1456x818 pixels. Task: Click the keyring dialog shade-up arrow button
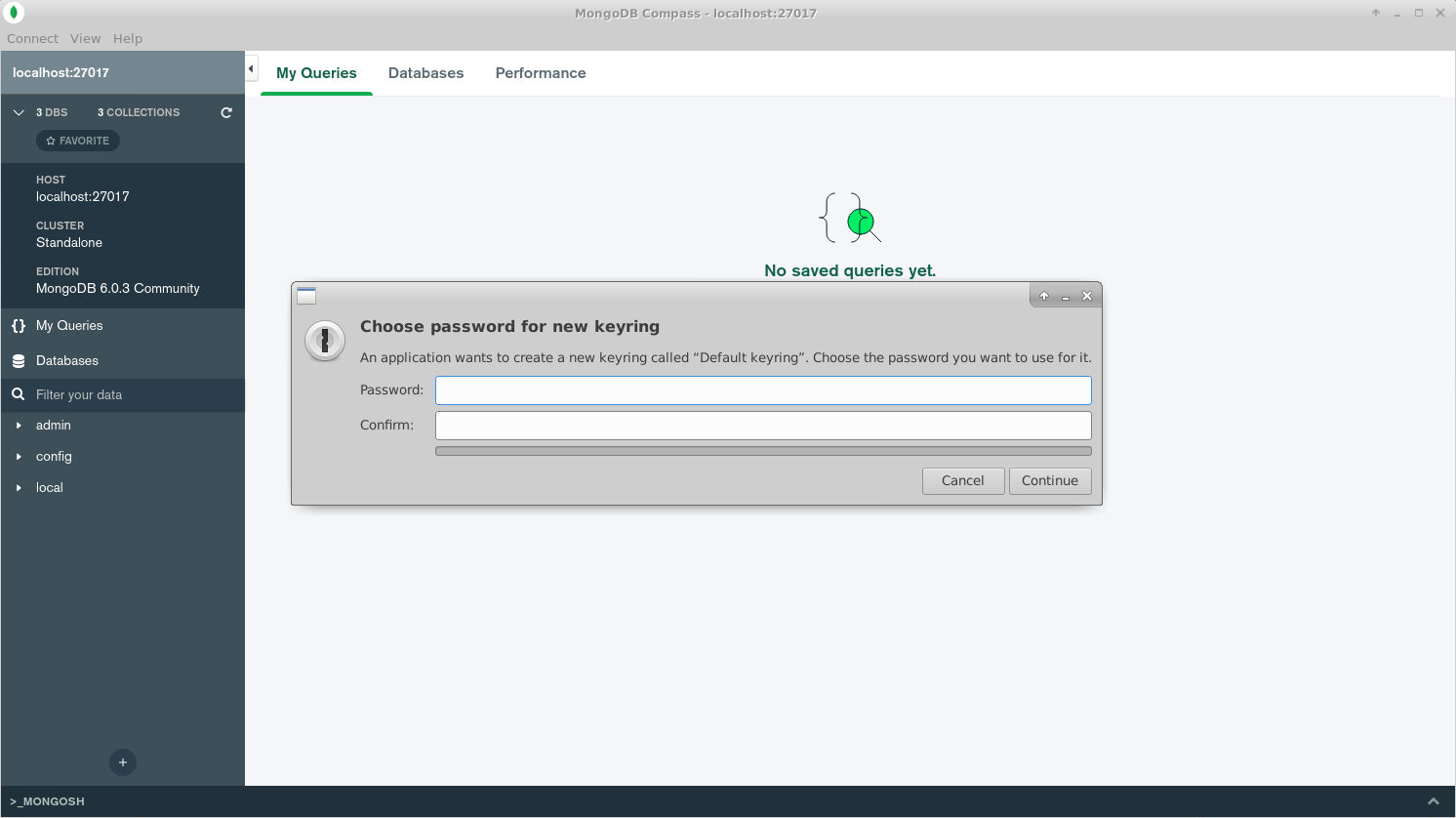tap(1044, 296)
